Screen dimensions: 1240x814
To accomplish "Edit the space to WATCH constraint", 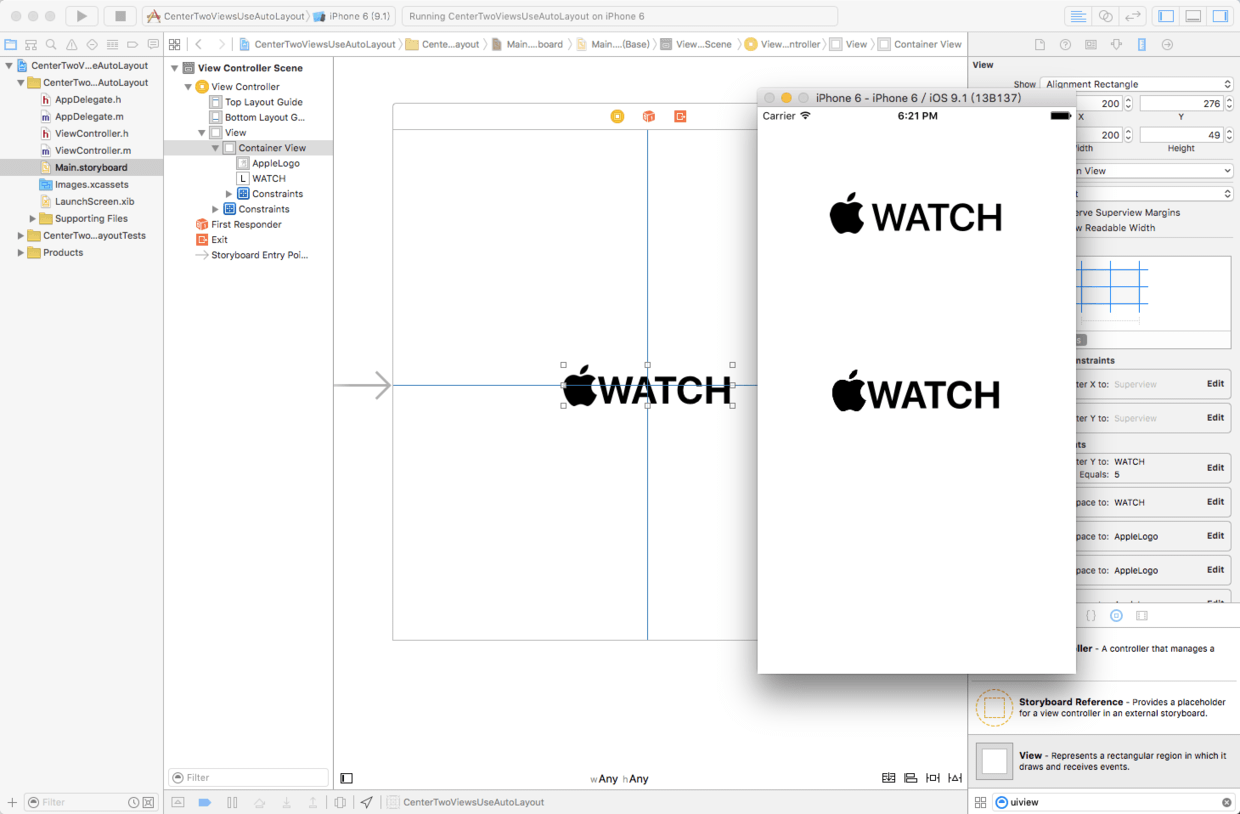I will (1215, 502).
